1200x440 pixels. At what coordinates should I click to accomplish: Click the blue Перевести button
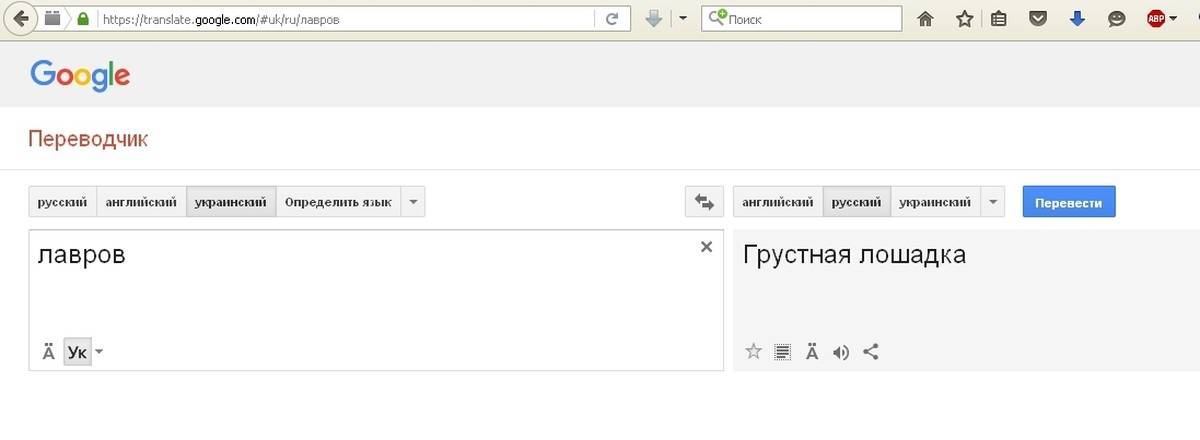1069,202
